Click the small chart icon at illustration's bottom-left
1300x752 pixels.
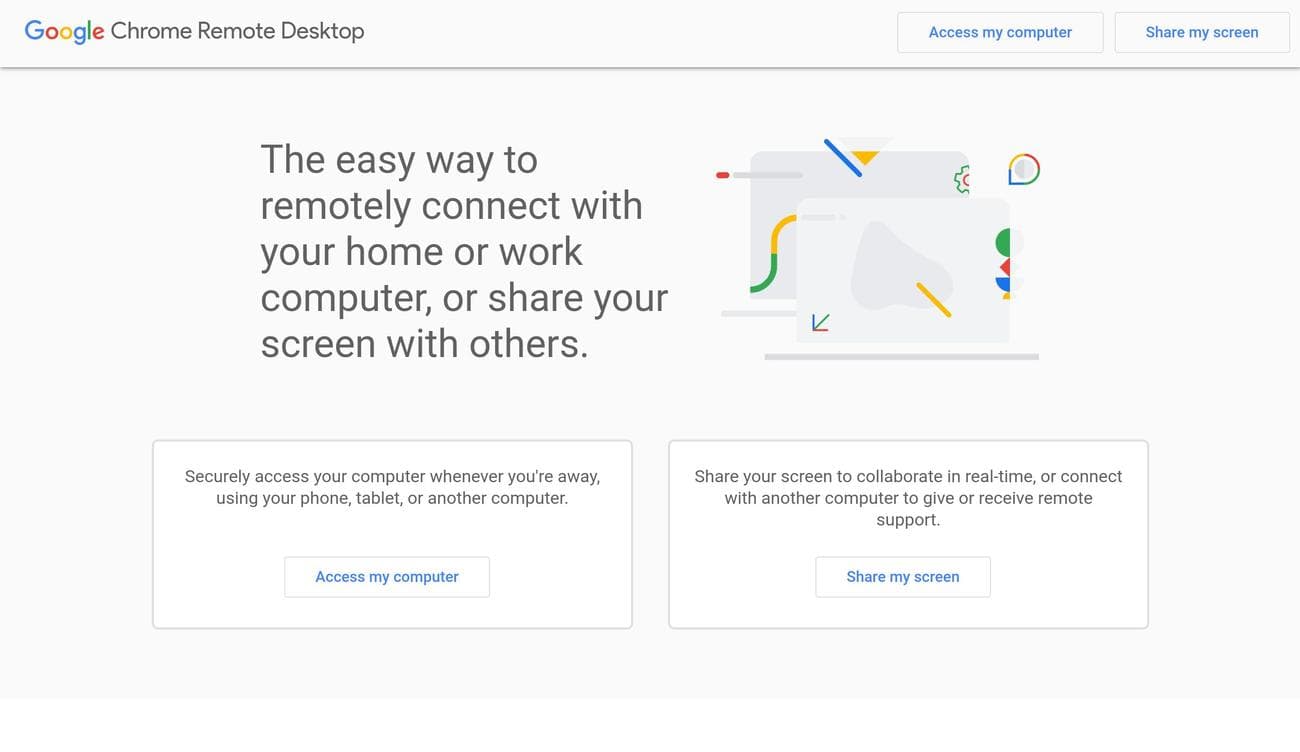[820, 323]
